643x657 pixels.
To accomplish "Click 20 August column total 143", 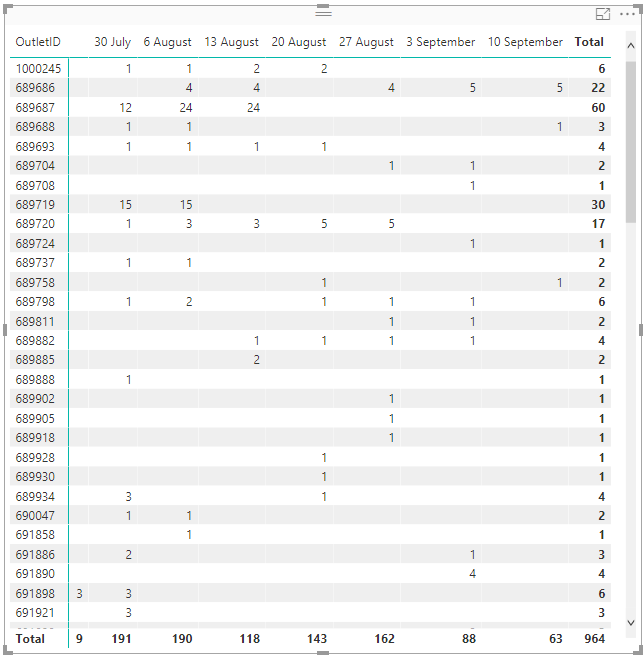I will 317,639.
